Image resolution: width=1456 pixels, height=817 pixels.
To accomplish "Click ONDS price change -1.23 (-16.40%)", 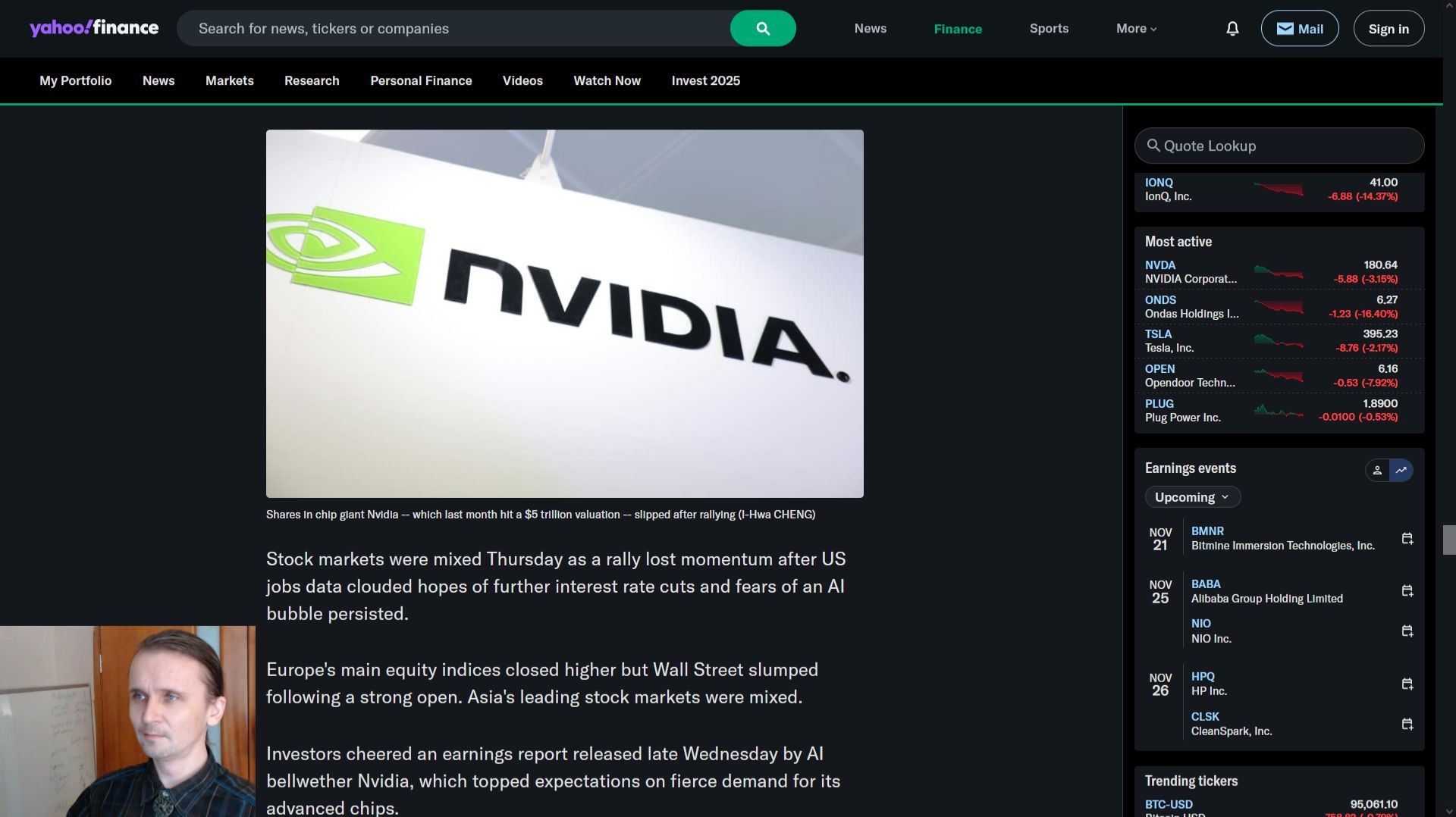I will tap(1363, 314).
